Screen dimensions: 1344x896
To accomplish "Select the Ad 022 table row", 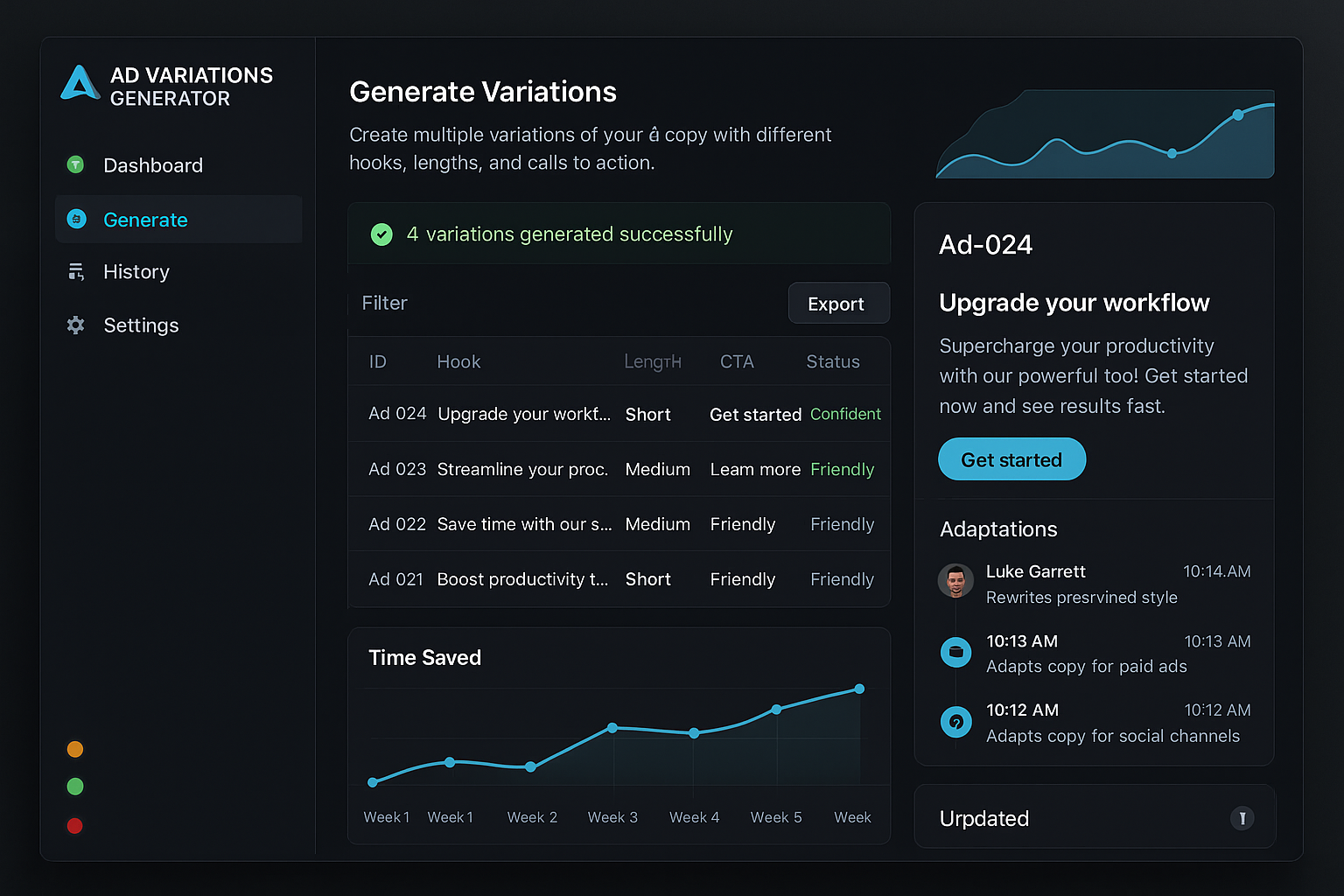I will click(619, 524).
